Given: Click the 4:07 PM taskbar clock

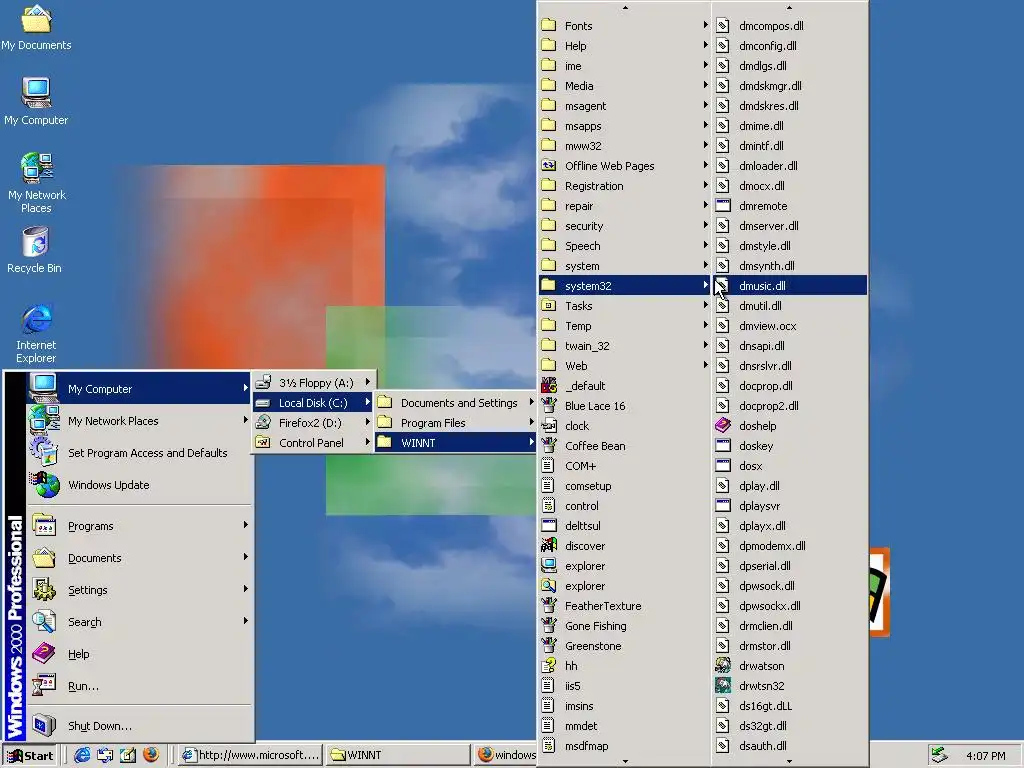Looking at the screenshot, I should pyautogui.click(x=985, y=756).
